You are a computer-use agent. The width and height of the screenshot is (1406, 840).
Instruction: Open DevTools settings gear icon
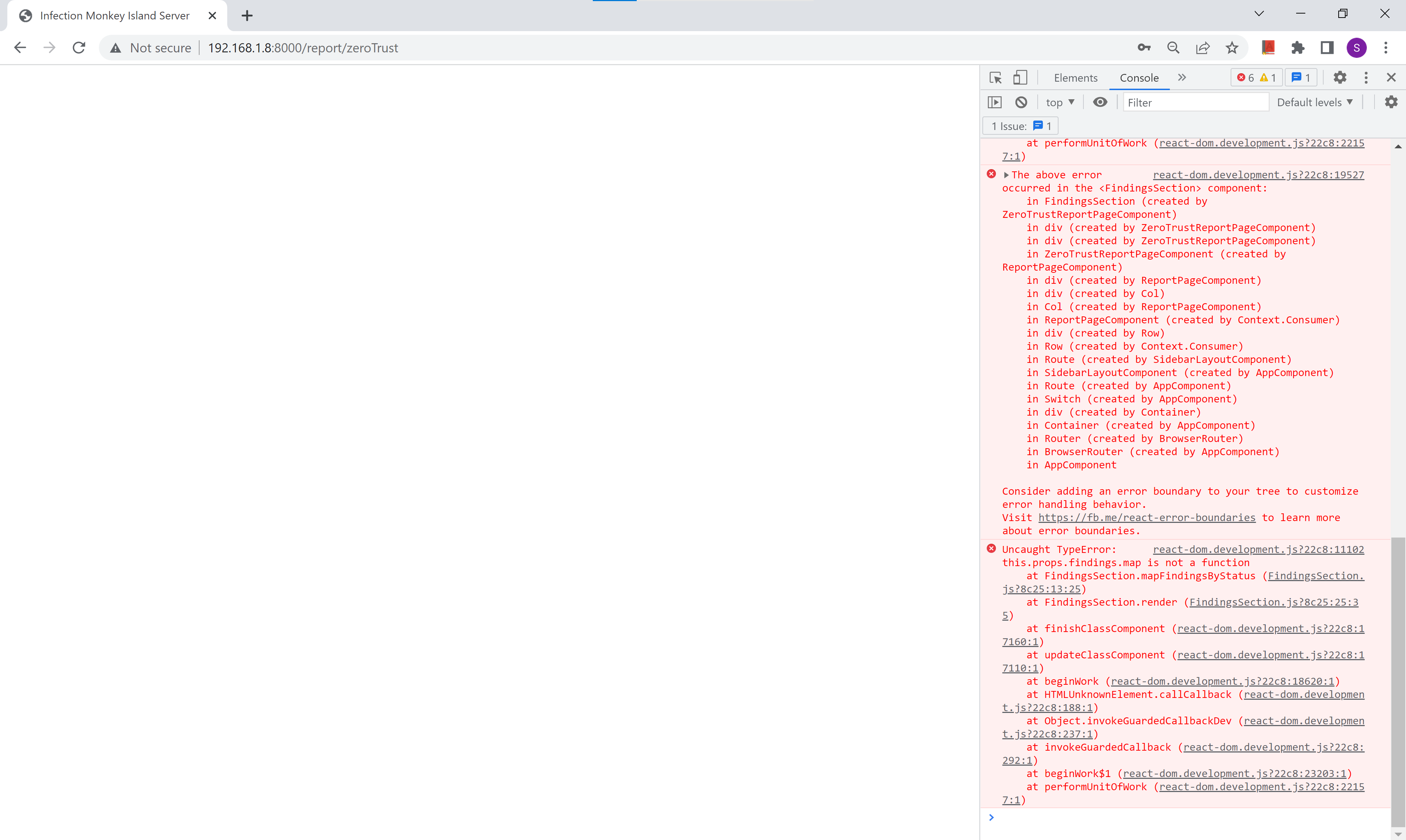[1340, 78]
